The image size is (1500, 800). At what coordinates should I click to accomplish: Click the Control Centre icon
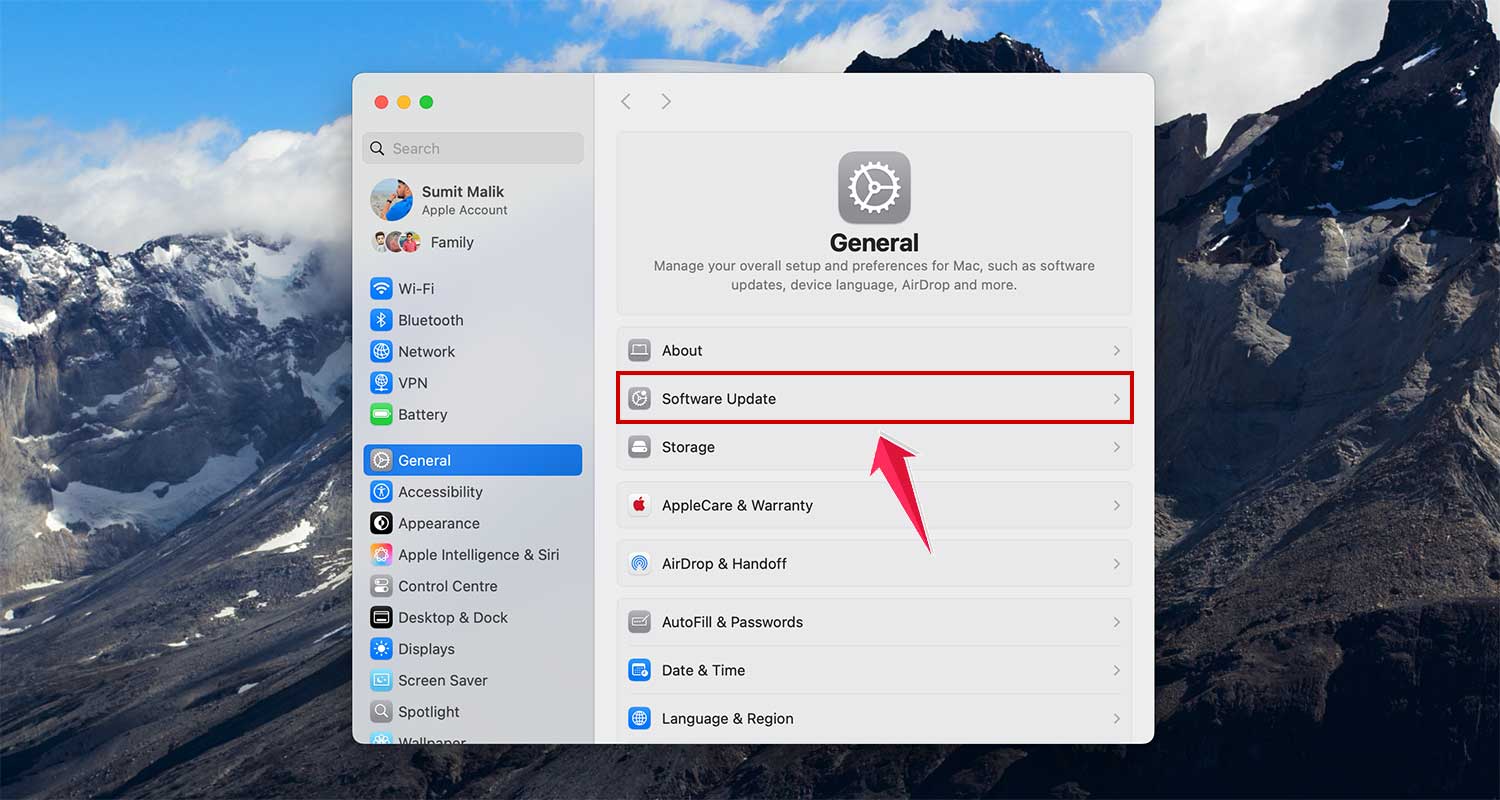(x=382, y=586)
